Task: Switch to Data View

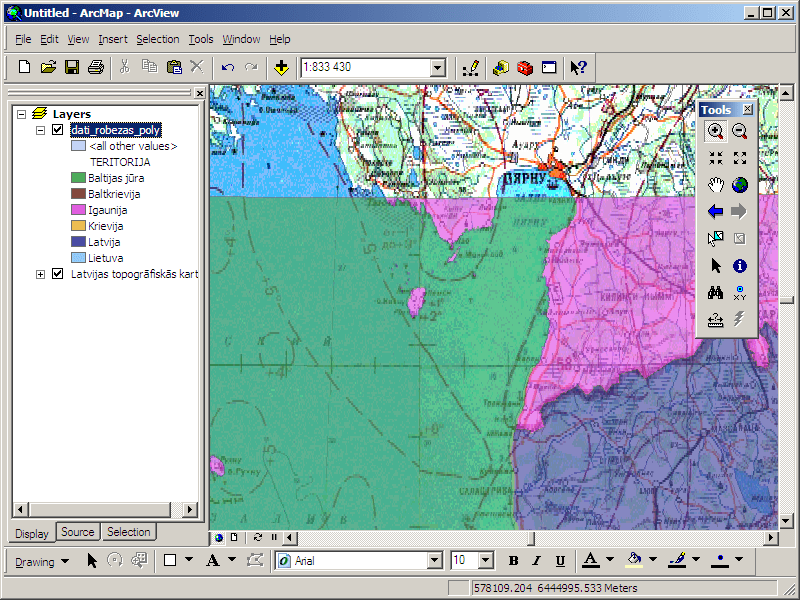Action: (x=219, y=537)
